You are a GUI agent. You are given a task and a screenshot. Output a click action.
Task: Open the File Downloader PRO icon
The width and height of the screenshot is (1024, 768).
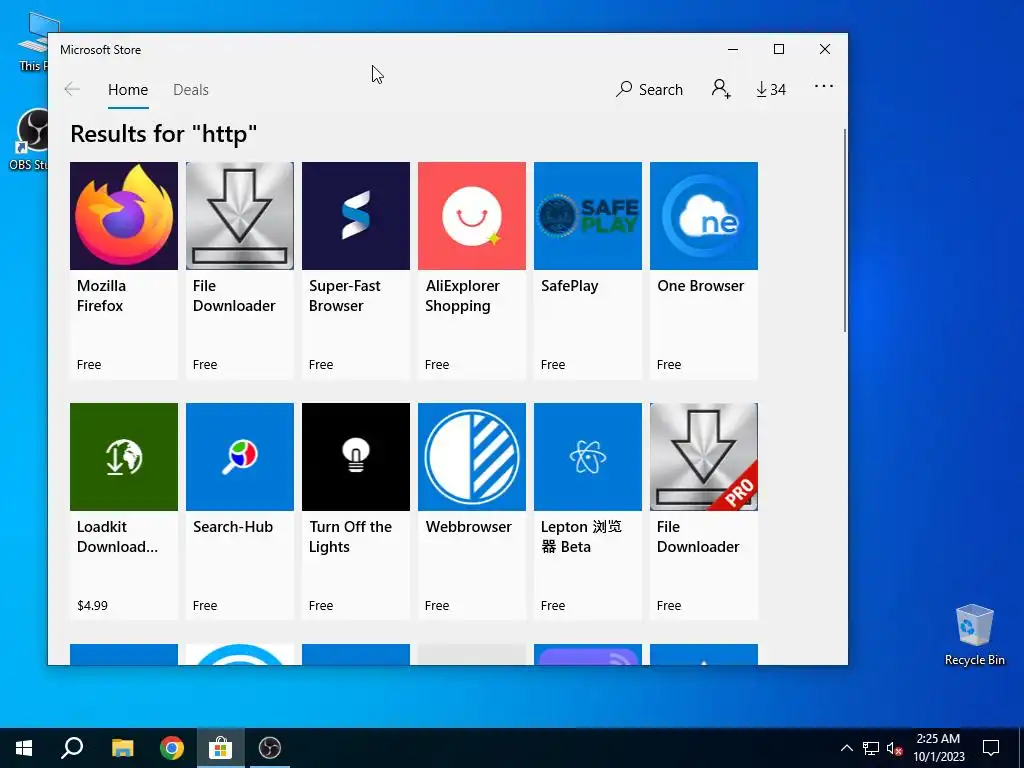pyautogui.click(x=704, y=456)
